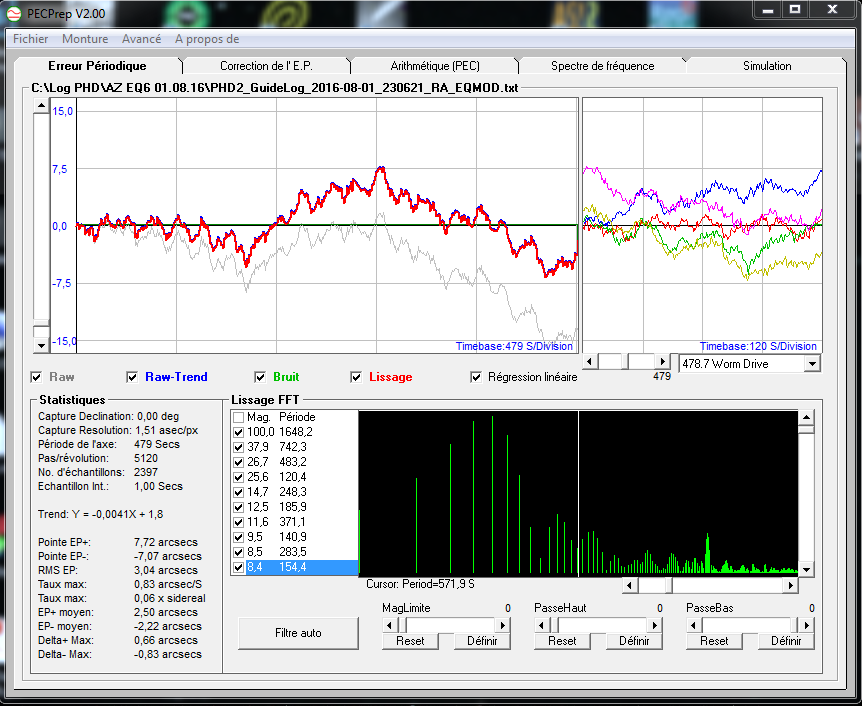This screenshot has width=862, height=706.
Task: Switch to the Erreur Périodique tab
Action: pos(97,66)
